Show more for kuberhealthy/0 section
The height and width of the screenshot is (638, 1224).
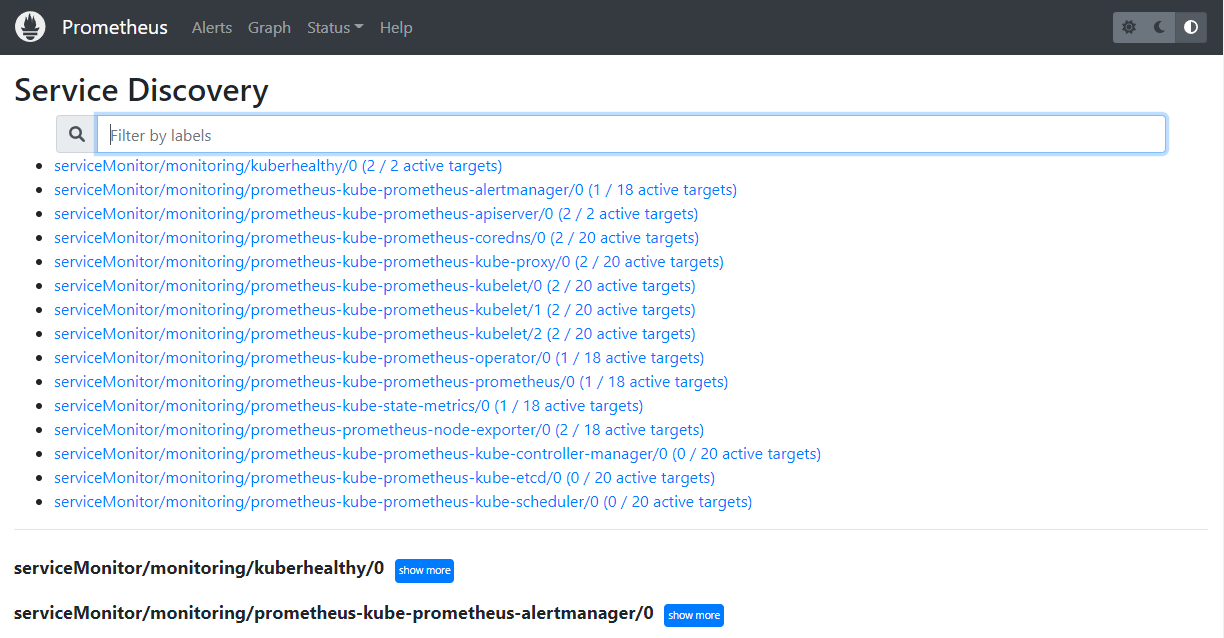[x=424, y=570]
